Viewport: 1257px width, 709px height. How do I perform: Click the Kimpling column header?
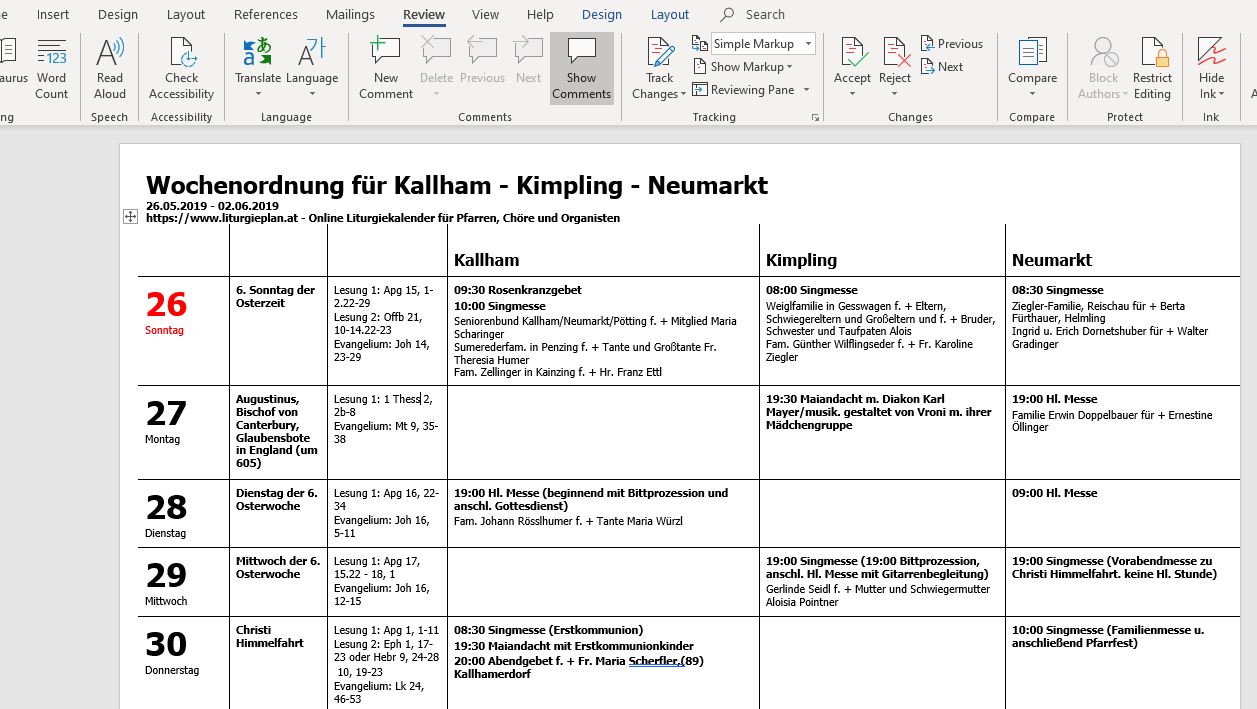click(x=801, y=260)
